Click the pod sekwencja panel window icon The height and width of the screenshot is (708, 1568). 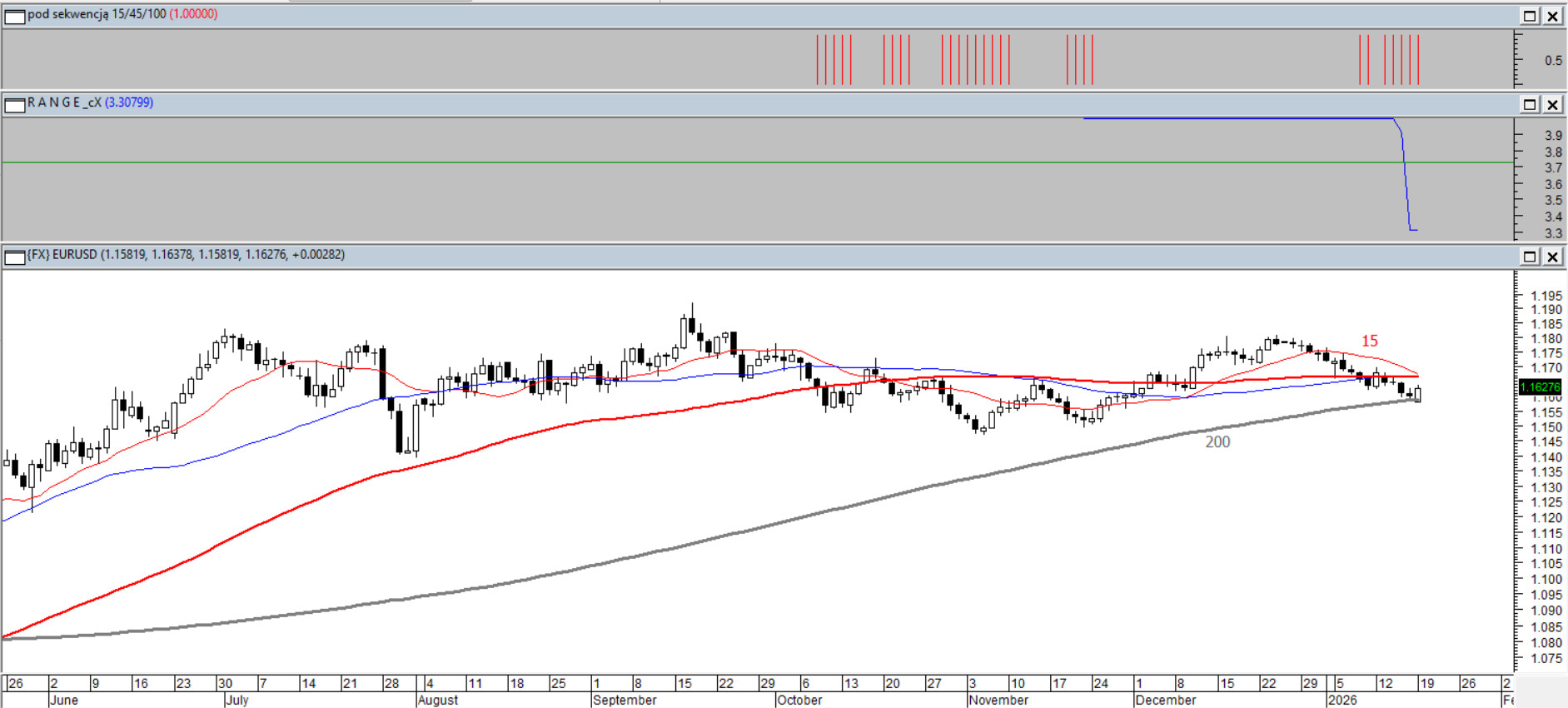pyautogui.click(x=14, y=16)
